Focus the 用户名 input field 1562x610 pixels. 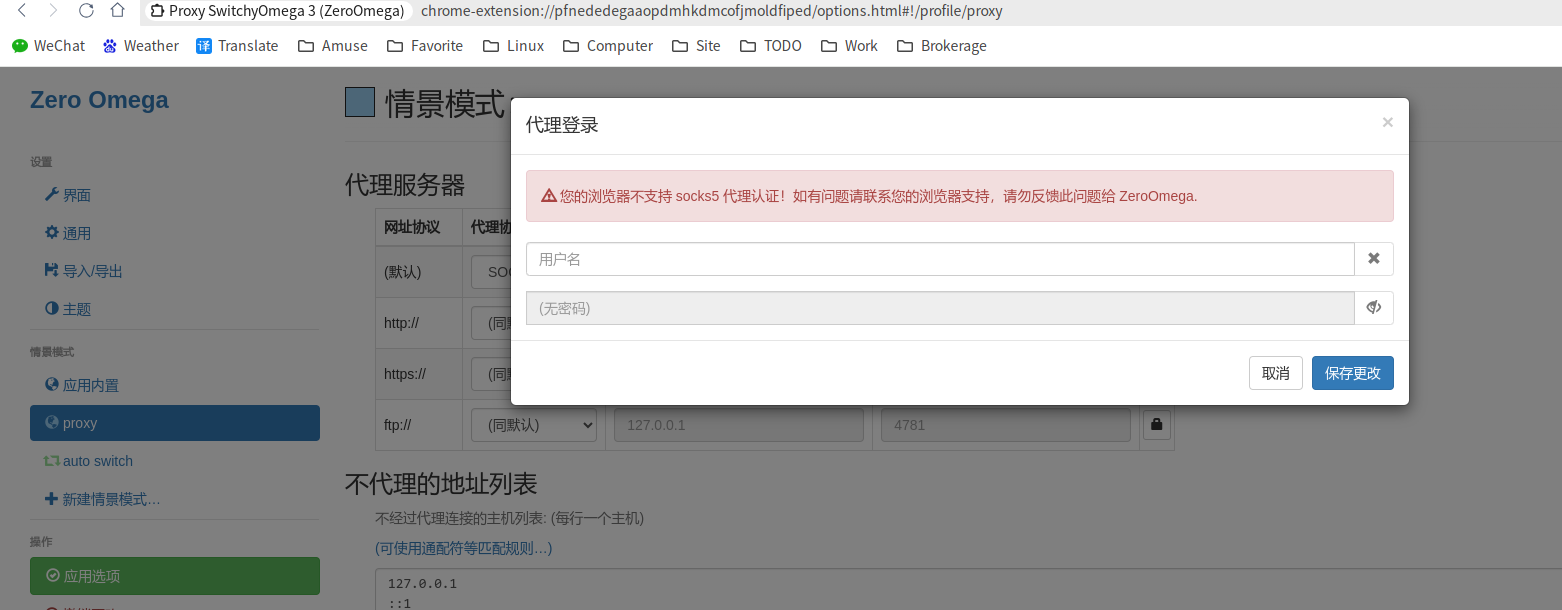pos(940,259)
